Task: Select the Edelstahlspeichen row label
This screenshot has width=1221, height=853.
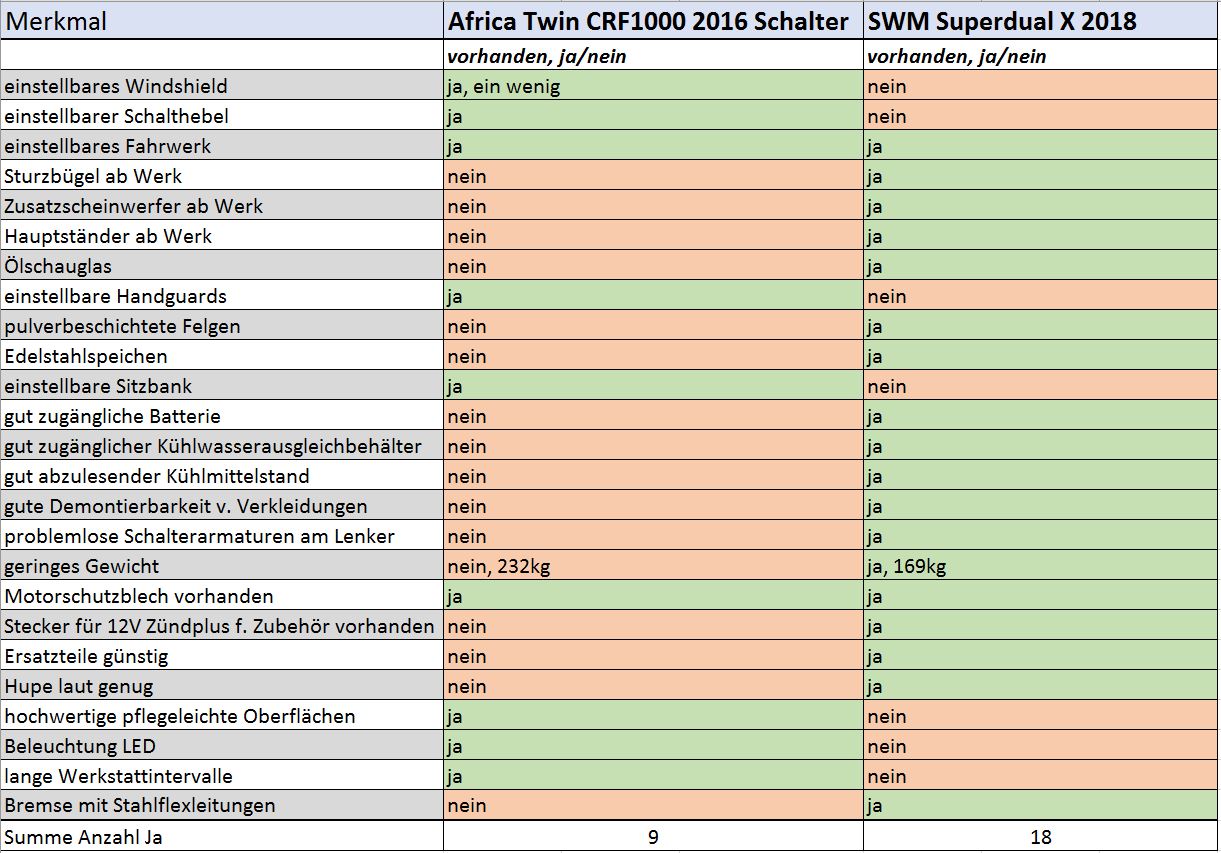Action: pos(221,356)
